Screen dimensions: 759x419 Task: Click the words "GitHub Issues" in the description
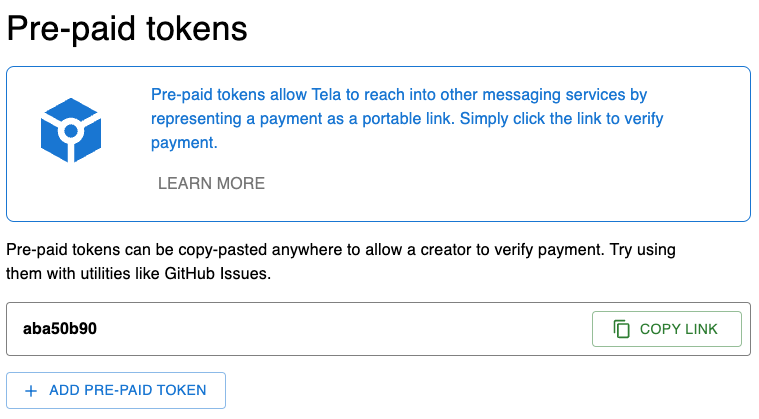(217, 274)
